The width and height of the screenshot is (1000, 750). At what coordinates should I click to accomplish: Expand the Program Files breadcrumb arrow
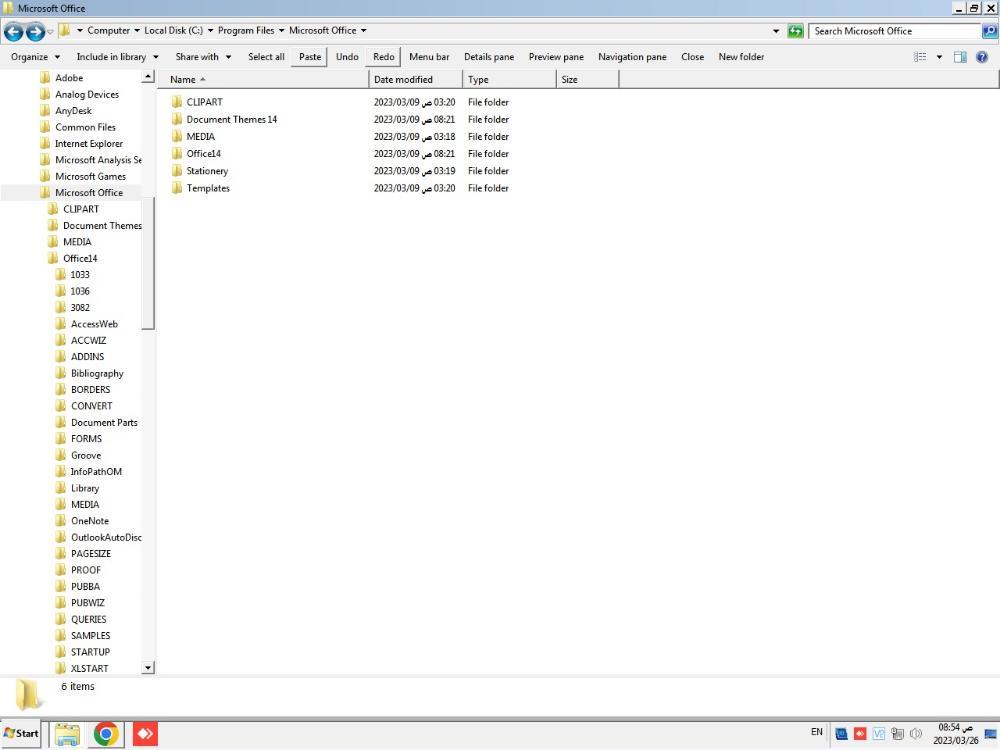(x=281, y=31)
